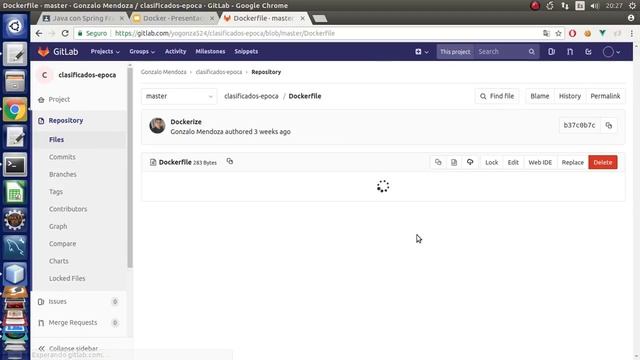Copy source to clipboard icon
This screenshot has height=360, width=640.
[438, 162]
